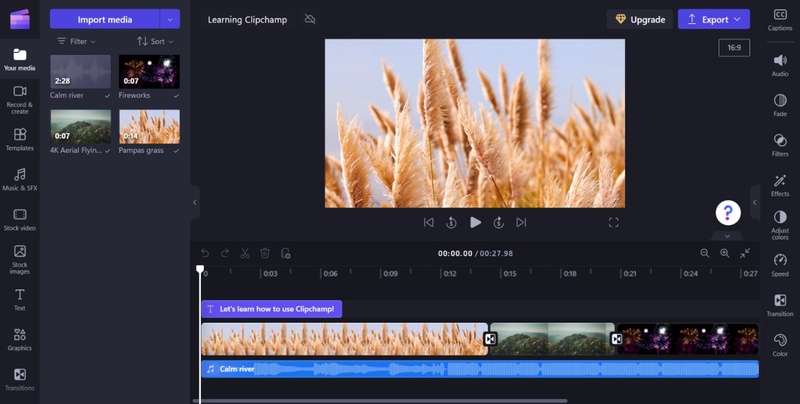Select the Fireworks media thumbnail

149,71
